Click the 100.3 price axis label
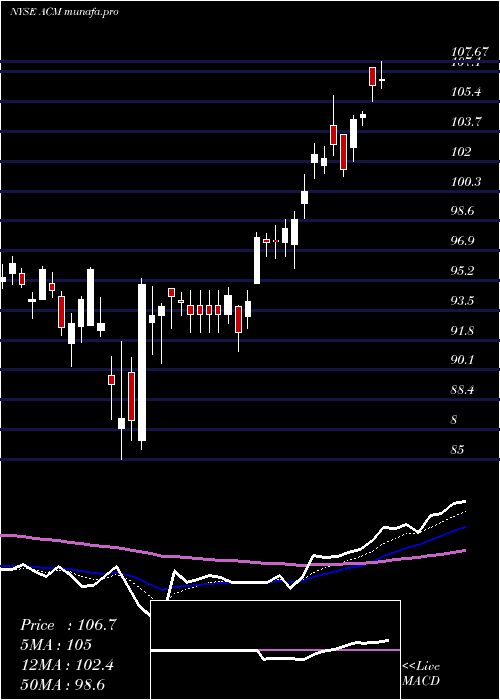This screenshot has width=500, height=700. click(466, 182)
